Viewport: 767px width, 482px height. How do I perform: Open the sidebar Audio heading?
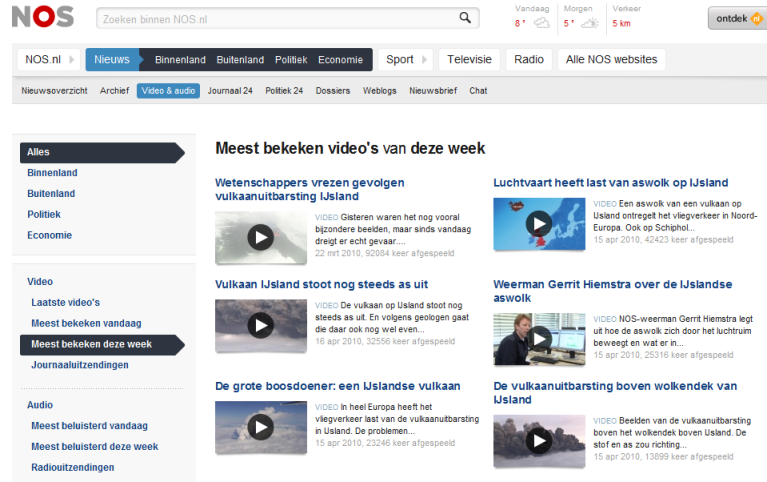[x=40, y=405]
